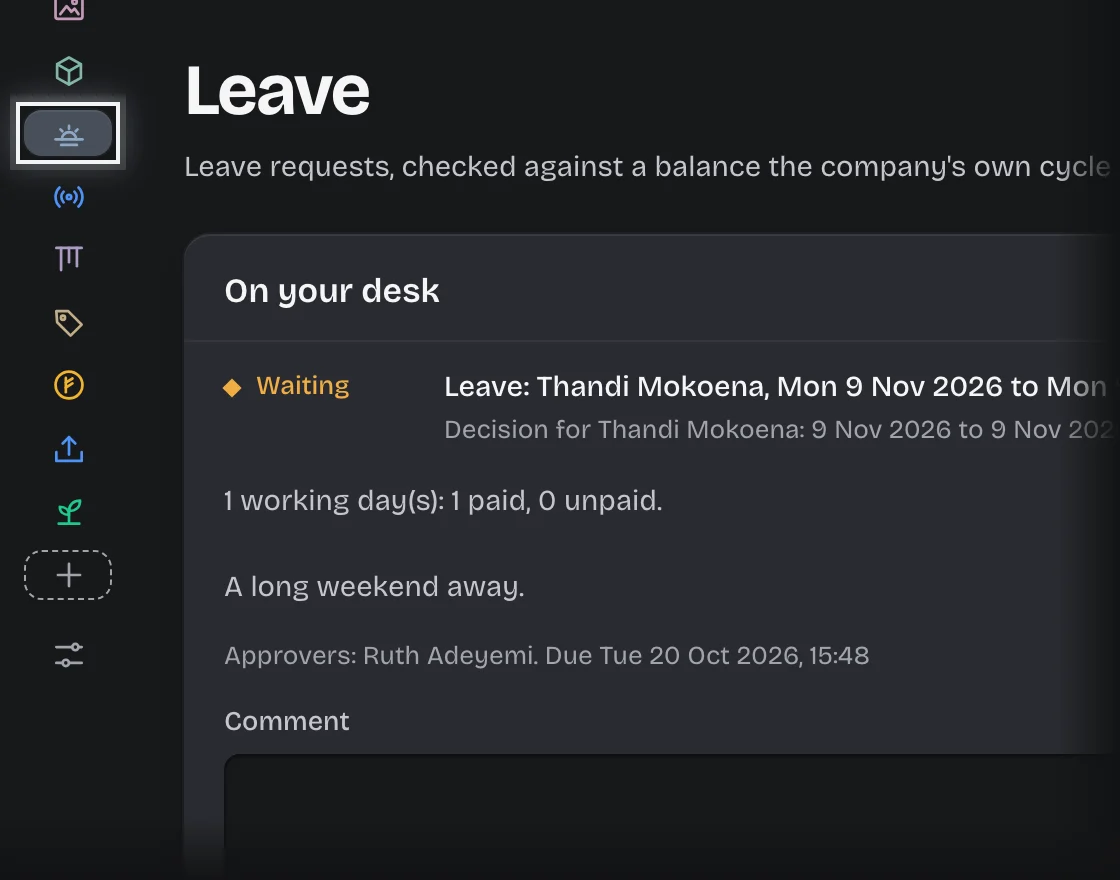This screenshot has width=1120, height=880.
Task: Click inside the Comment text box
Action: (671, 816)
